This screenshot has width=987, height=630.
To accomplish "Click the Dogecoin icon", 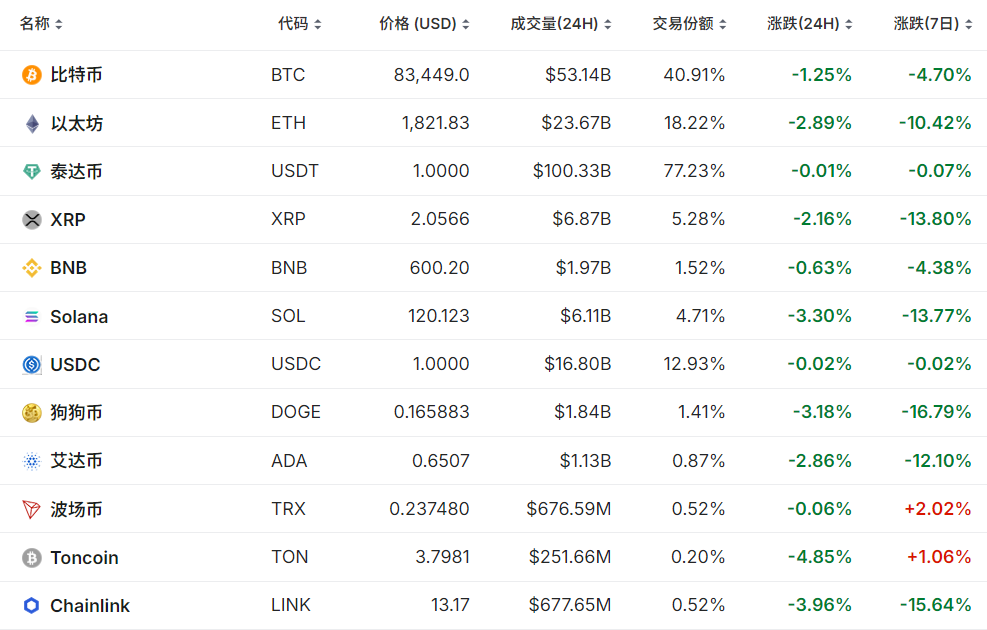I will [32, 412].
